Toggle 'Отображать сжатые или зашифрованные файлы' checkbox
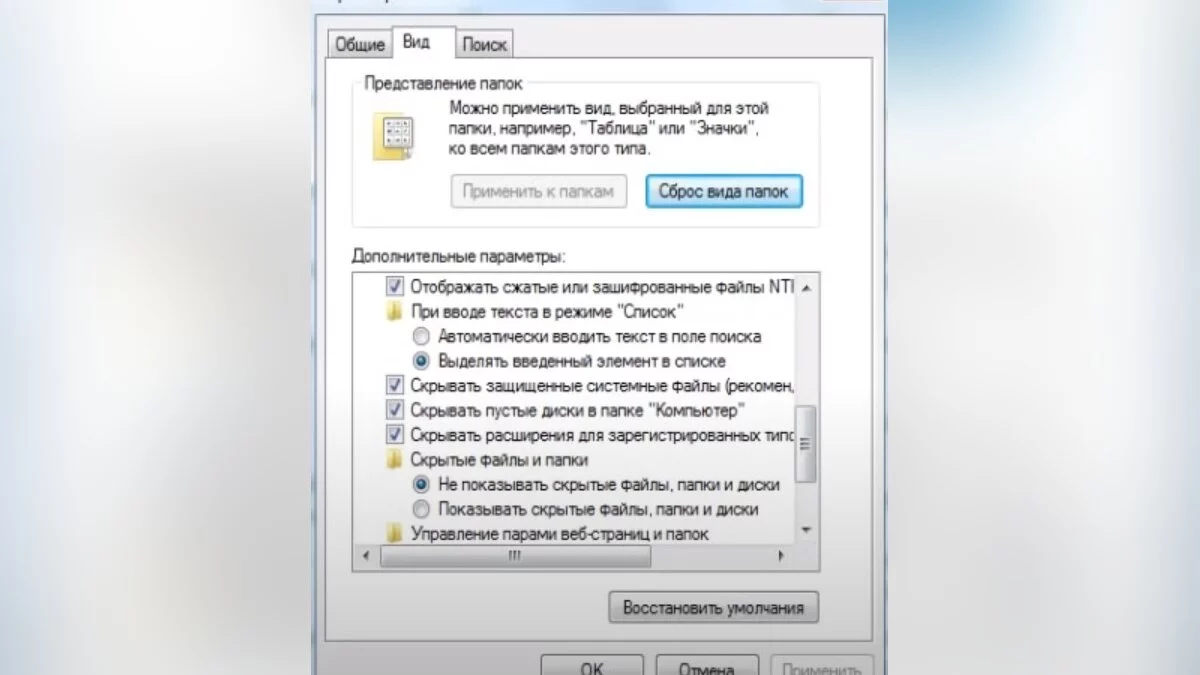The width and height of the screenshot is (1200, 675). [x=395, y=287]
